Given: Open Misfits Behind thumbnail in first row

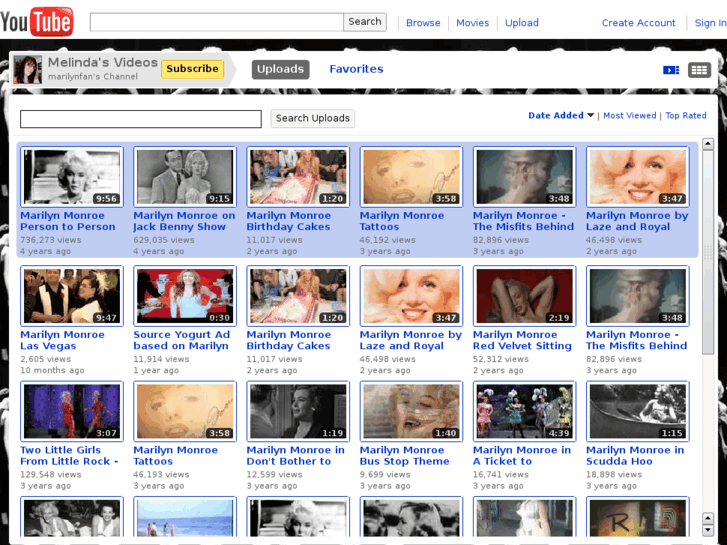Looking at the screenshot, I should [x=524, y=176].
